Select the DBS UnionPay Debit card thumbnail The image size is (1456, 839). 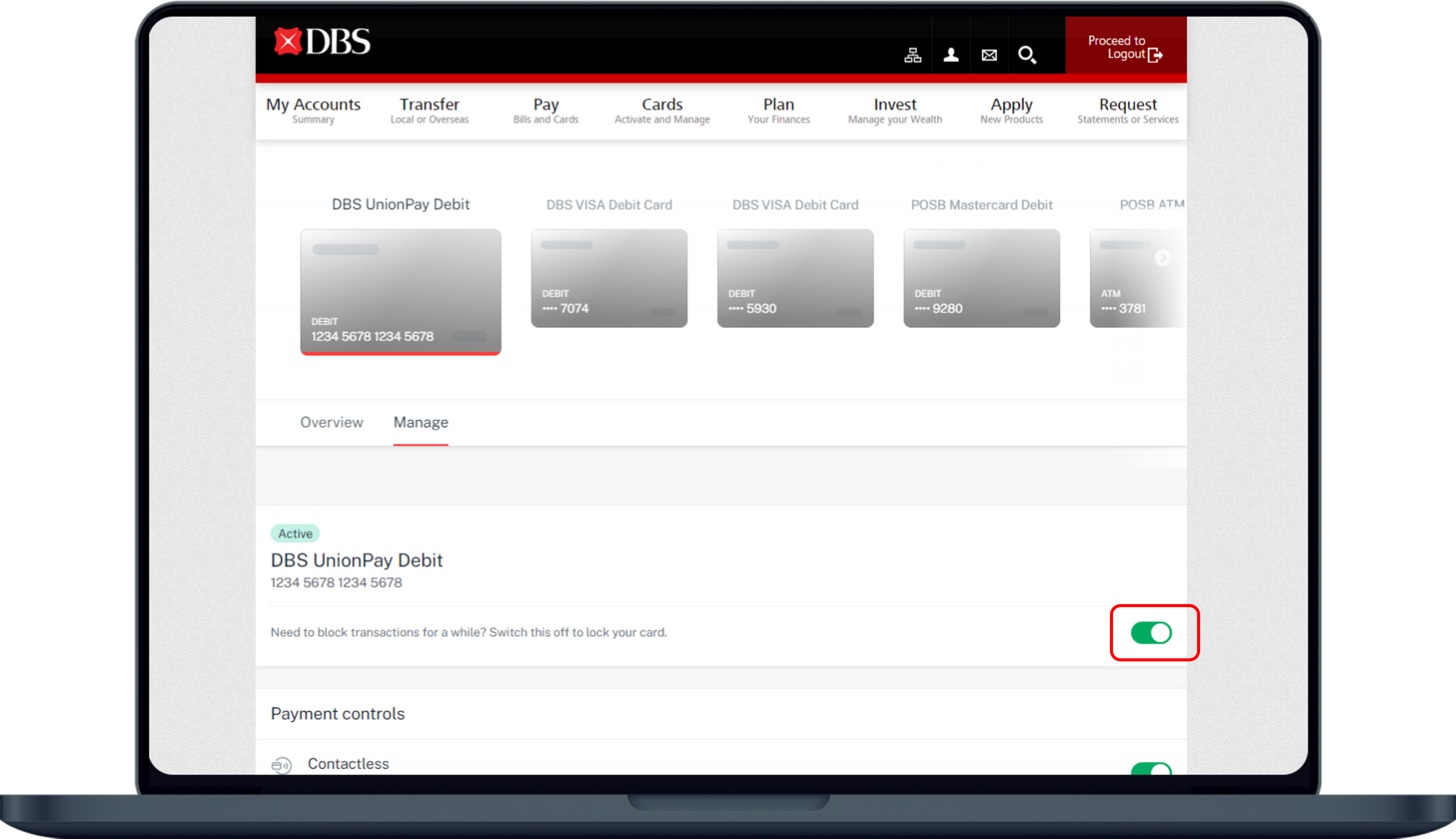coord(400,292)
